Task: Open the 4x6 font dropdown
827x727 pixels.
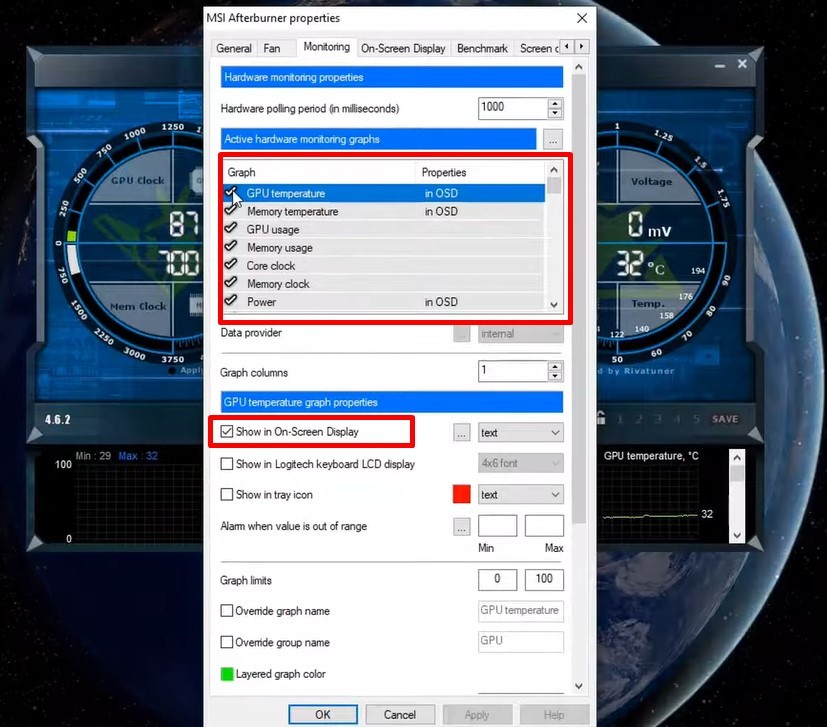Action: 521,463
